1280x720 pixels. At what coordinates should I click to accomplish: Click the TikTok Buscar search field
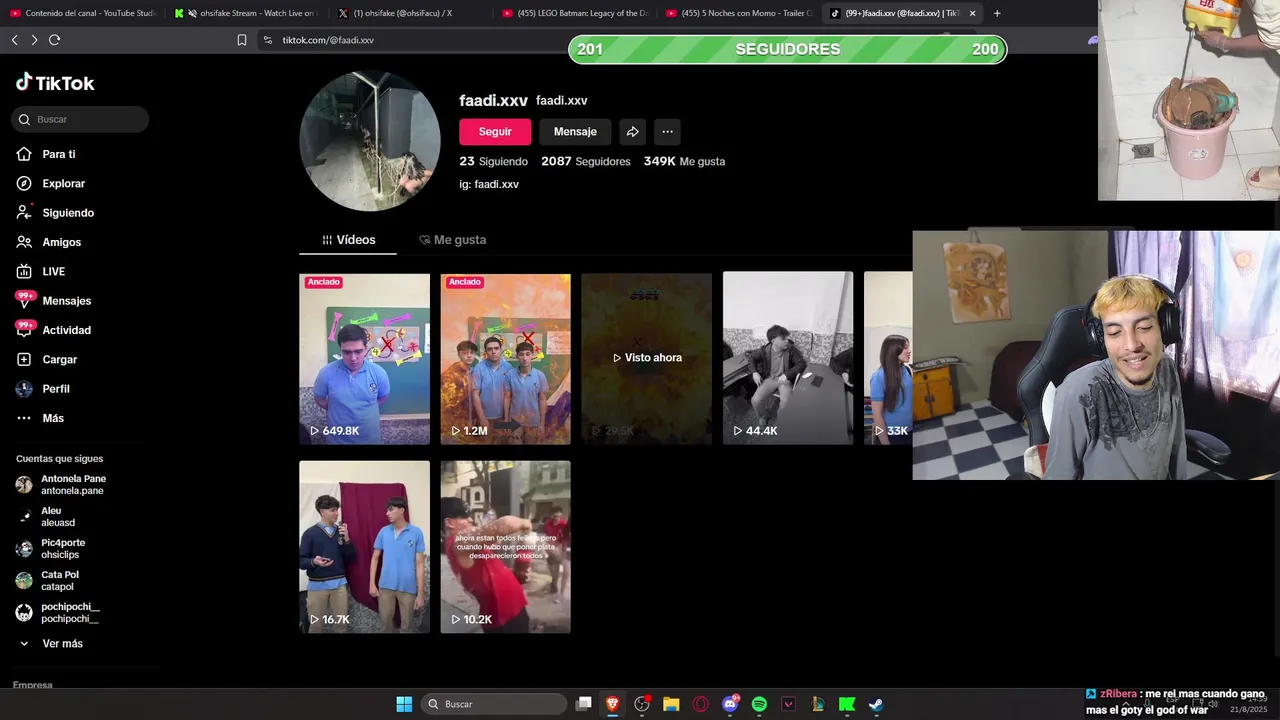(x=80, y=119)
